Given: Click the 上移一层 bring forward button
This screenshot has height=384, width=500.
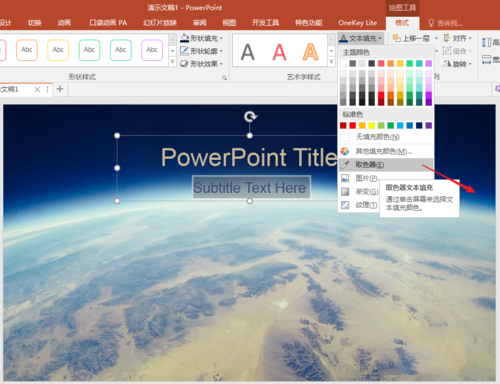Looking at the screenshot, I should tap(411, 38).
